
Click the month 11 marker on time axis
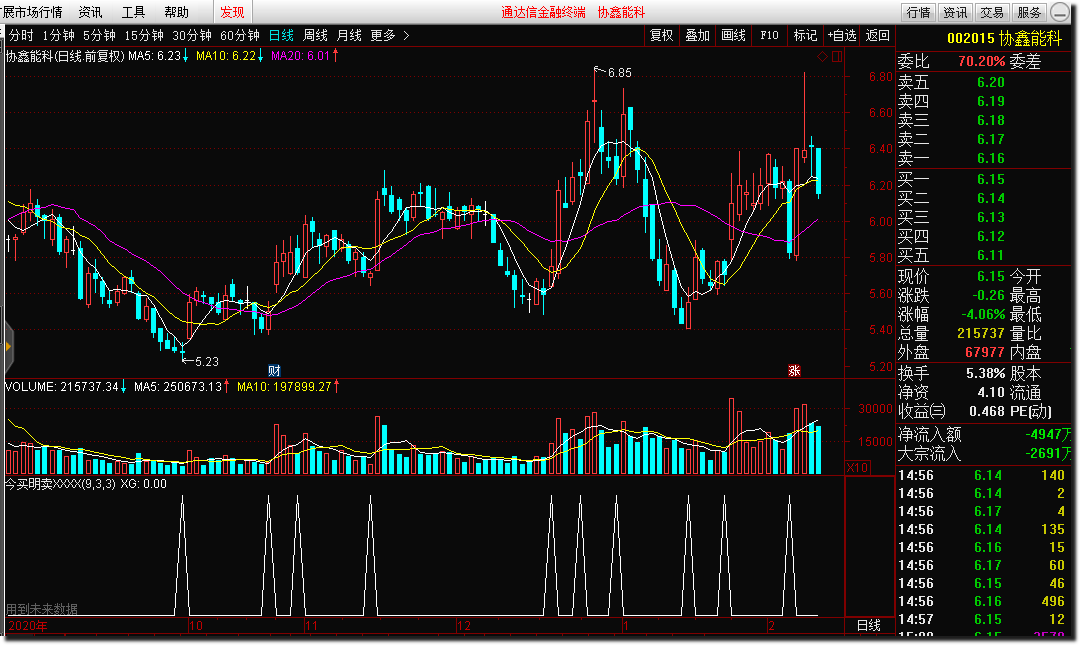(311, 626)
